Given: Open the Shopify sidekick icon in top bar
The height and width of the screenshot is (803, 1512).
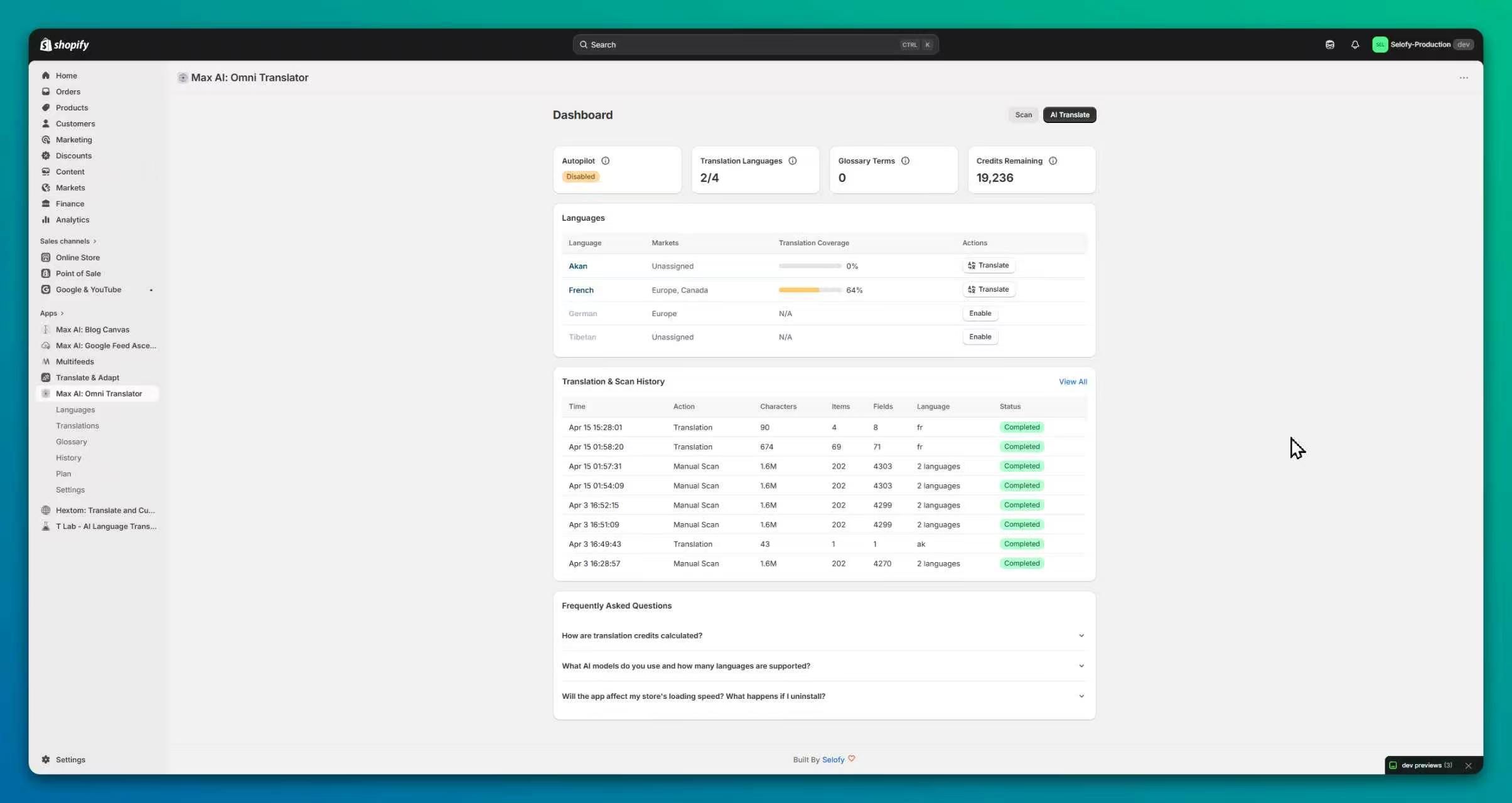Looking at the screenshot, I should (1329, 45).
